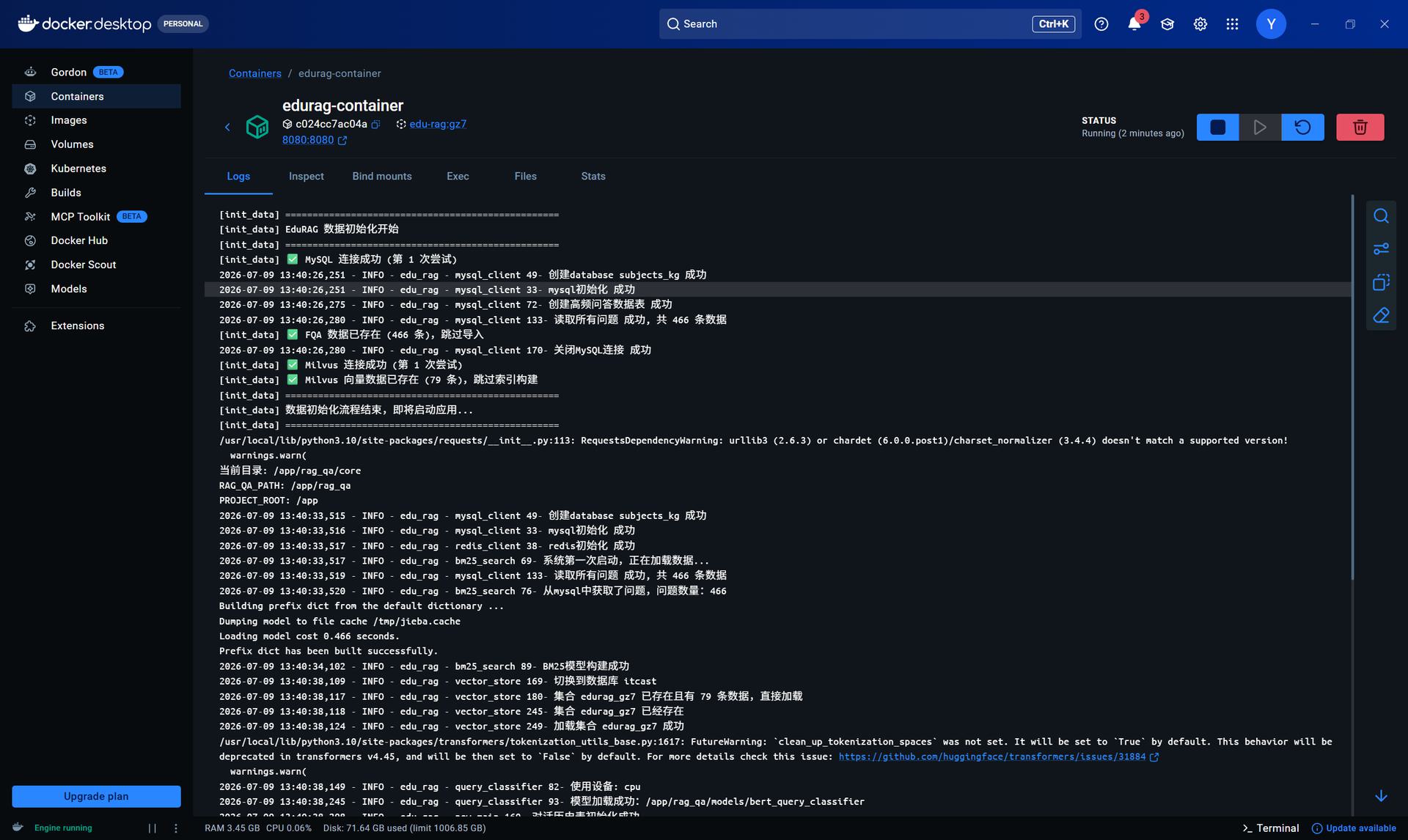Click the CPU 0.06% readout

[289, 828]
